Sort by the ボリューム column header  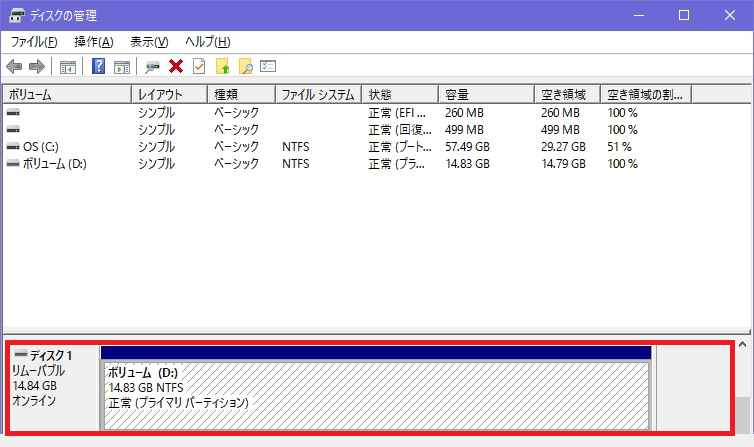coord(66,95)
